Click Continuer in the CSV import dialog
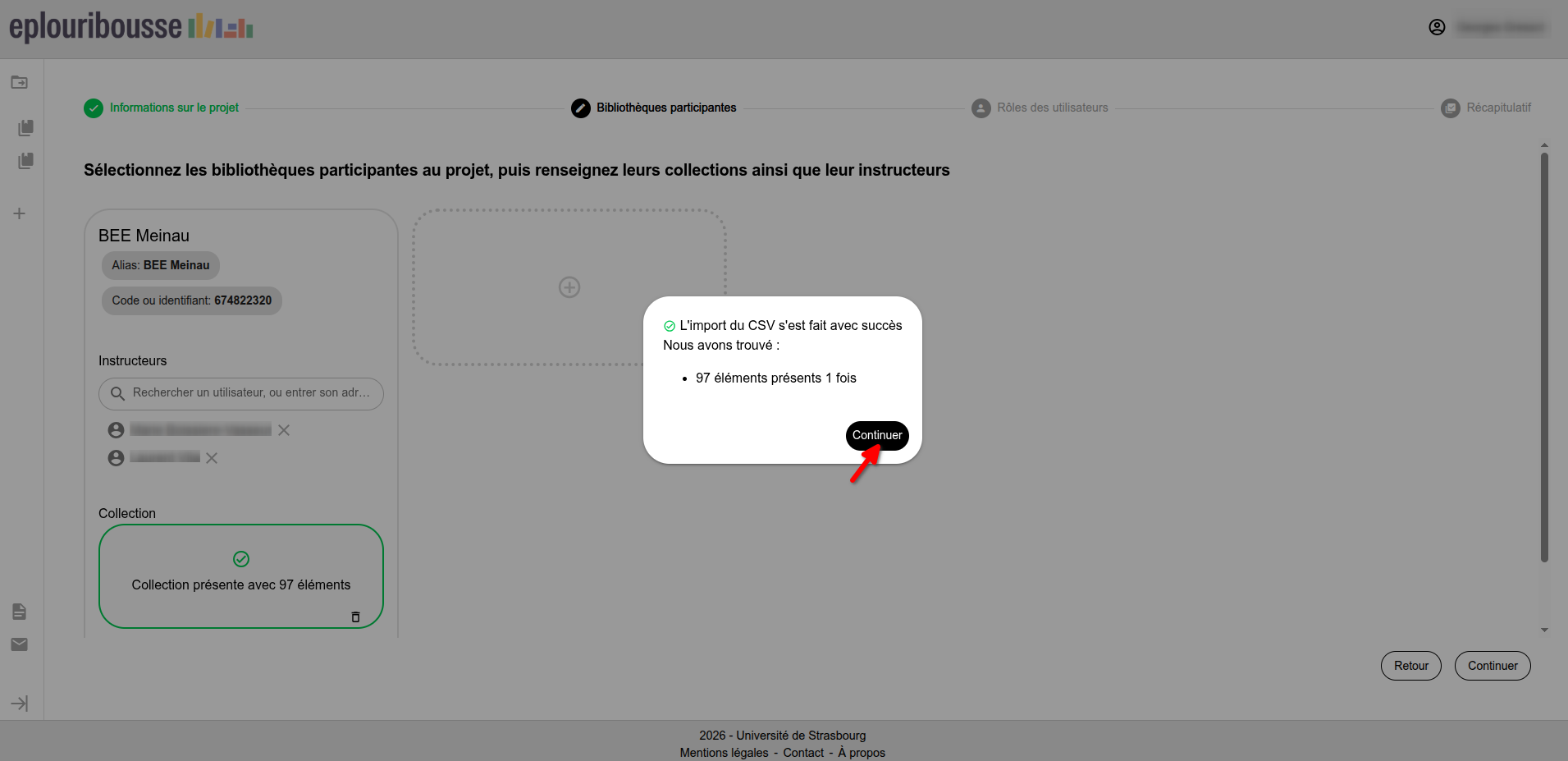 (876, 435)
